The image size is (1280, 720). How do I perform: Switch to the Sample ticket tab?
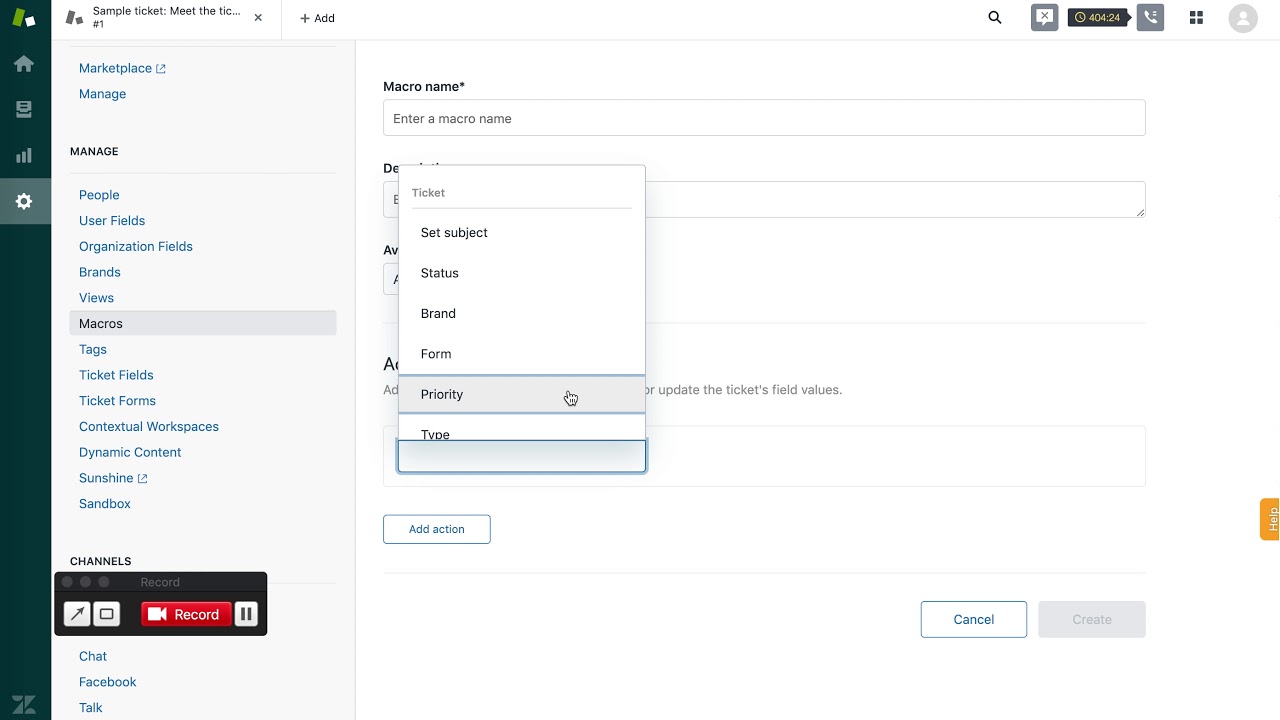pyautogui.click(x=165, y=18)
